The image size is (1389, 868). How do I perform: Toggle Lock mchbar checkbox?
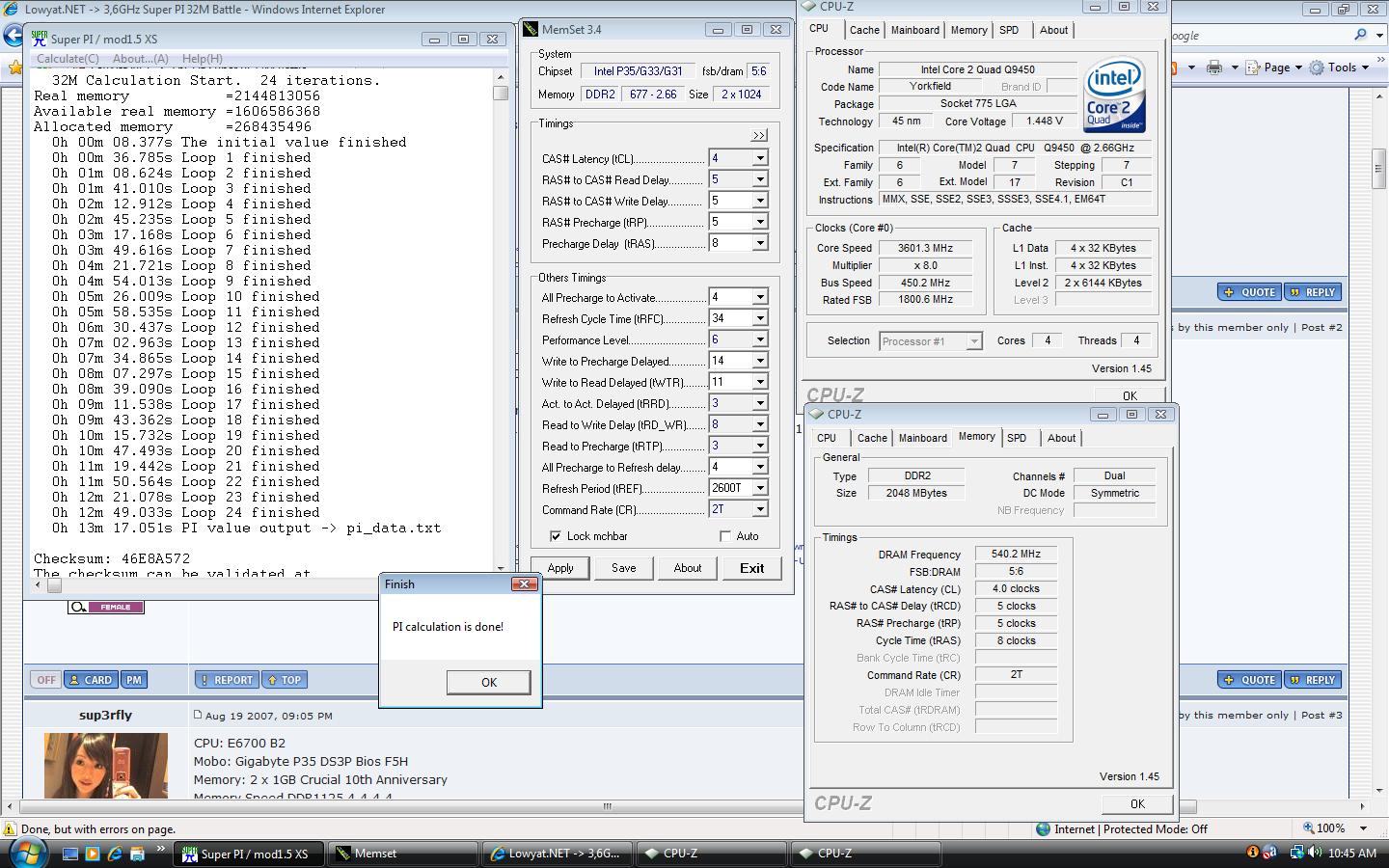[x=556, y=536]
